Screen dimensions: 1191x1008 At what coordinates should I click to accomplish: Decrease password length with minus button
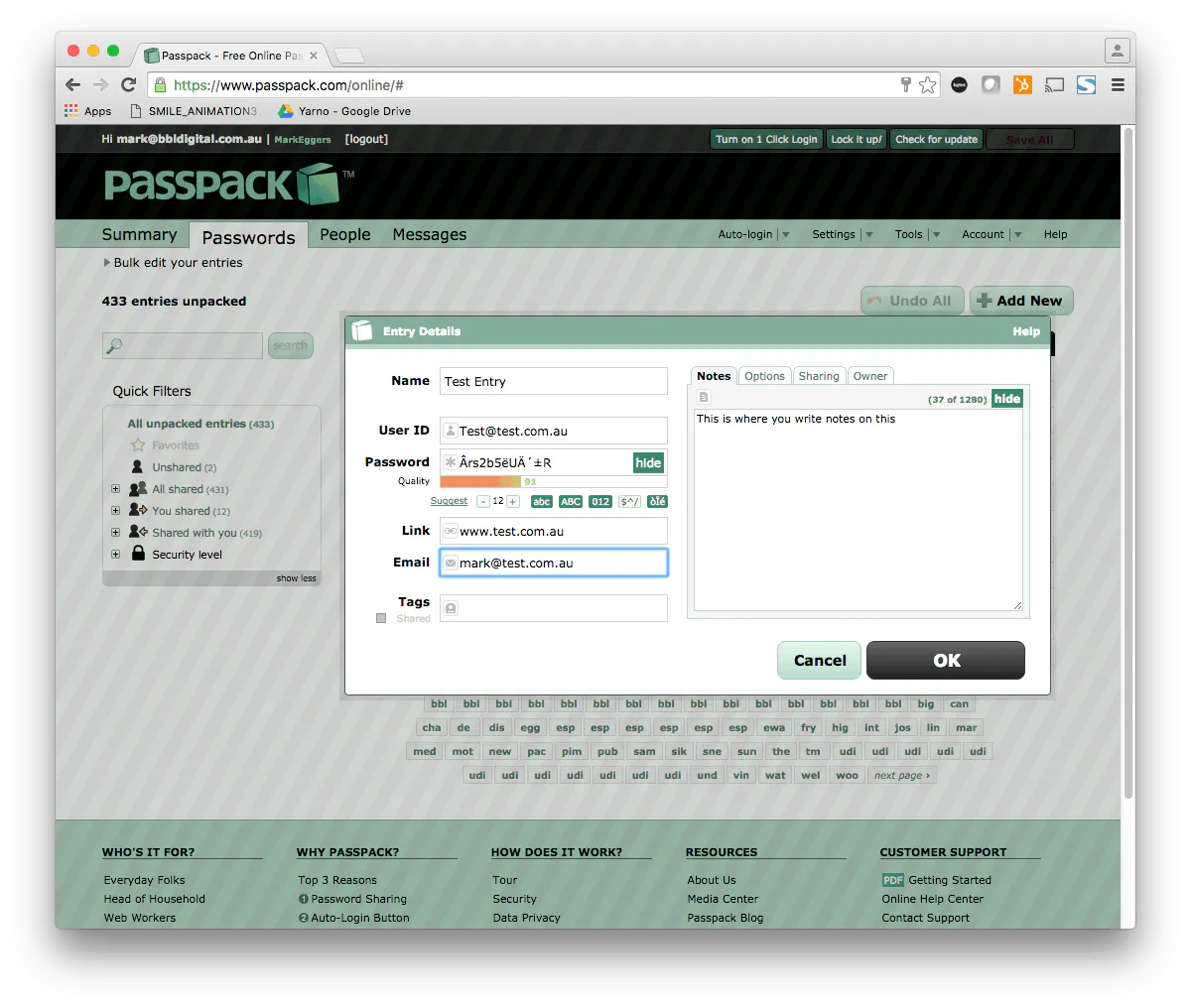483,501
